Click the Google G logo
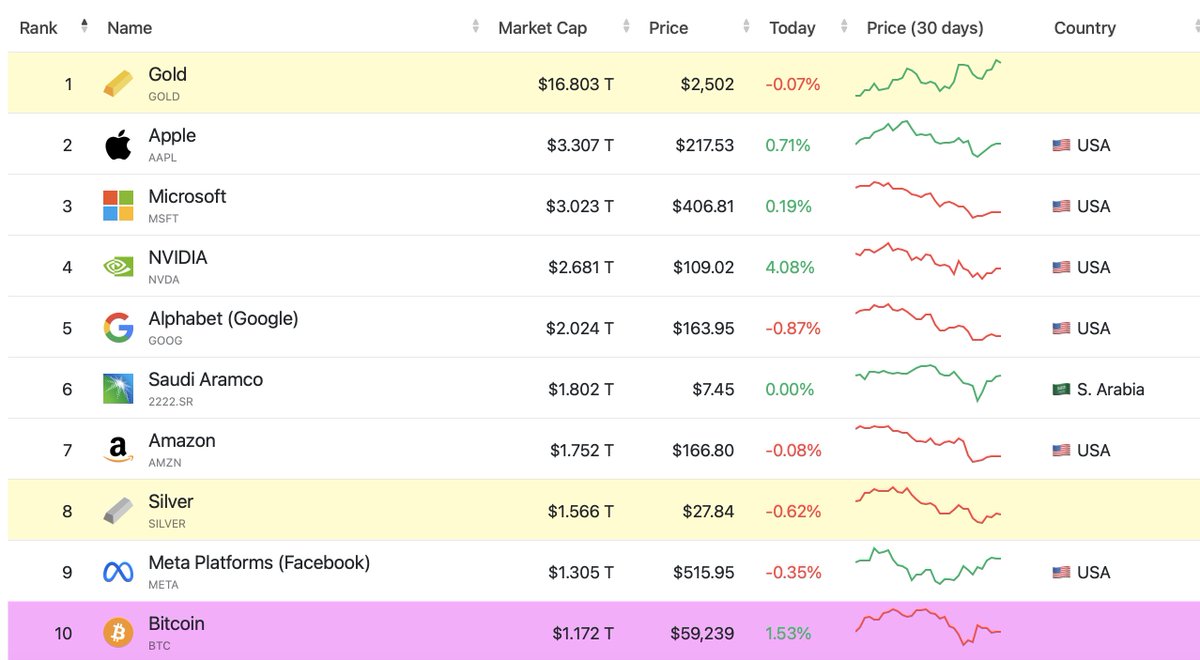 [x=118, y=328]
